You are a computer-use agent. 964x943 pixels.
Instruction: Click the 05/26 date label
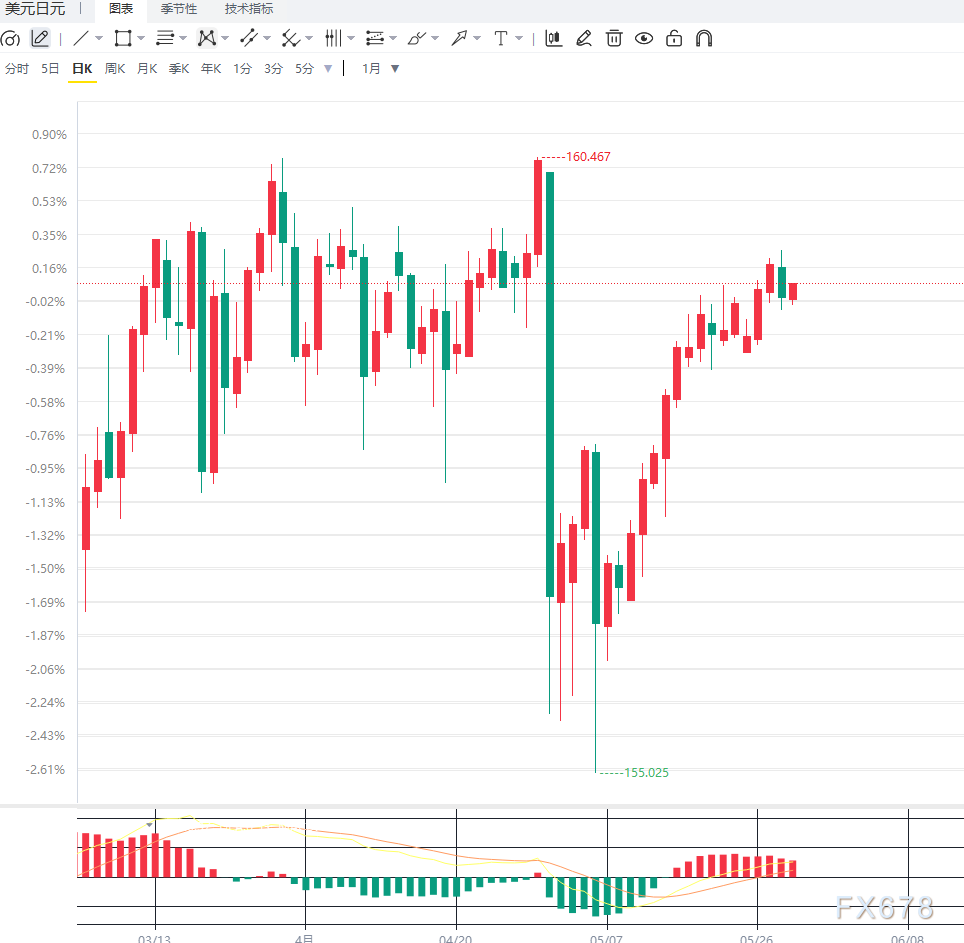pos(756,939)
